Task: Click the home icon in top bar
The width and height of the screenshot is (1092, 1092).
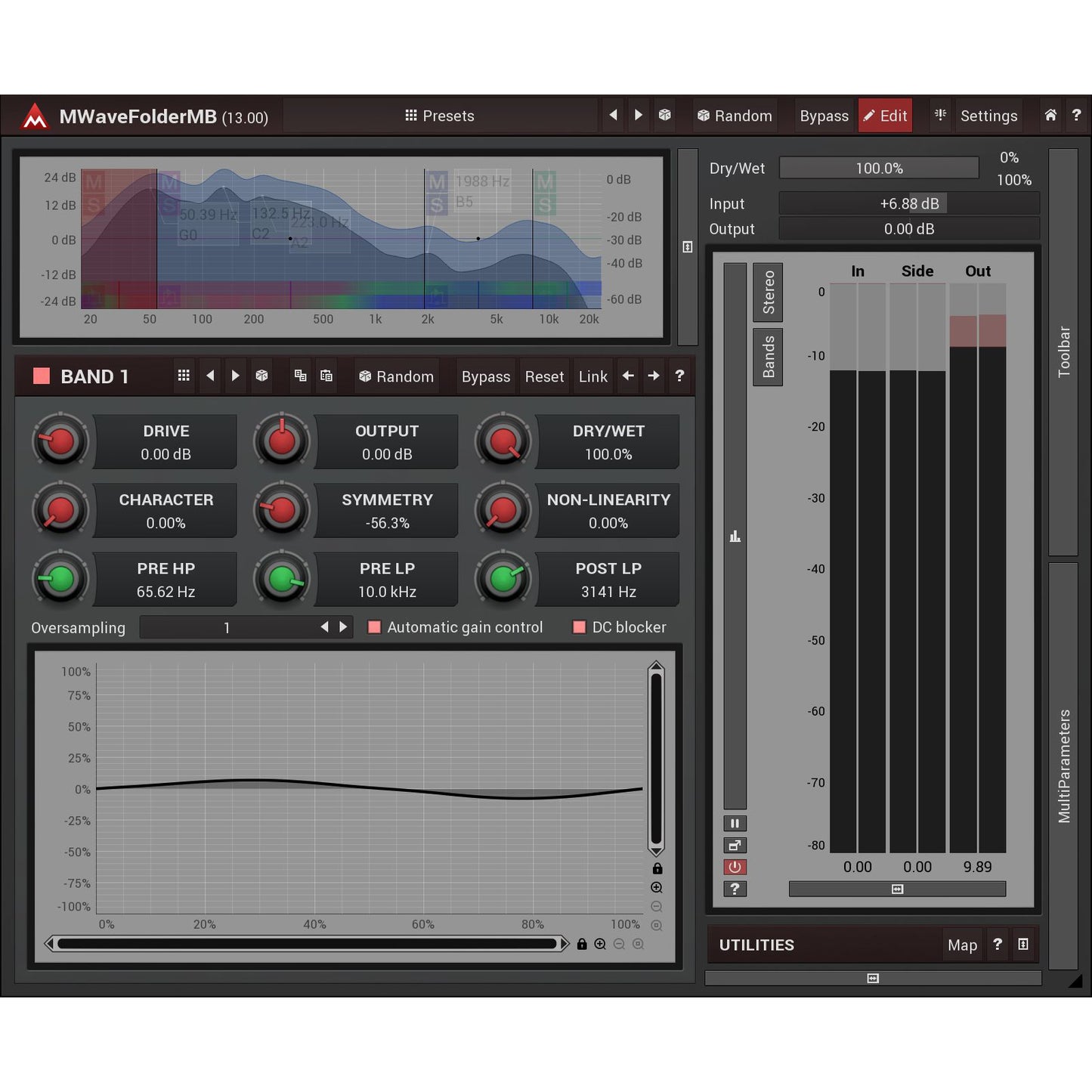Action: click(1050, 116)
